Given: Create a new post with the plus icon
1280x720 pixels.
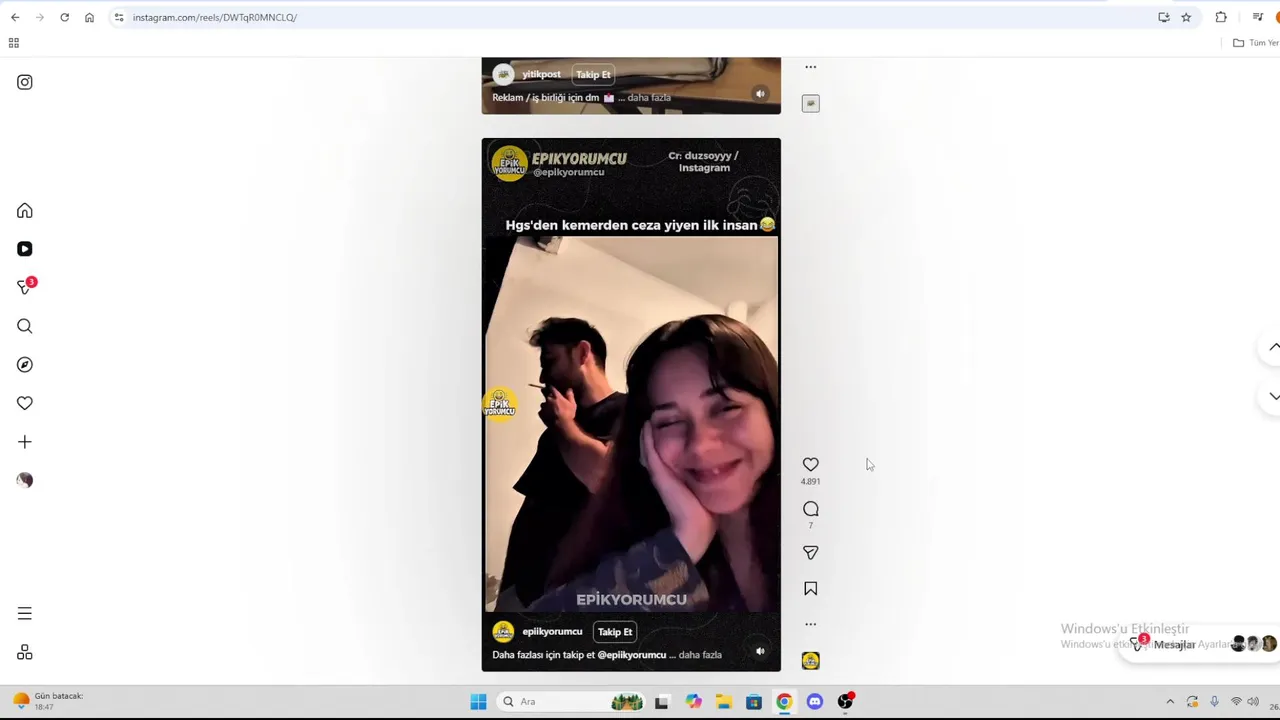Looking at the screenshot, I should tap(25, 442).
